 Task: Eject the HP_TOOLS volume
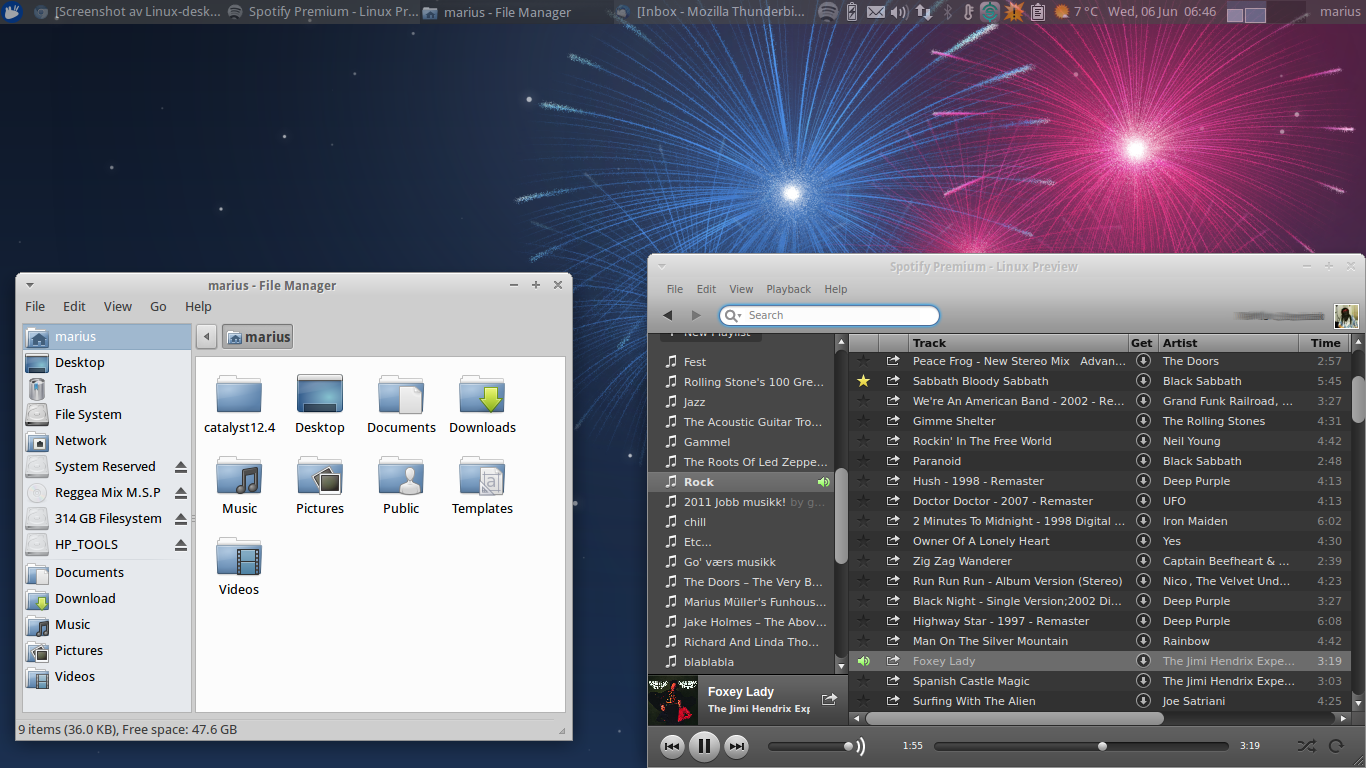[181, 545]
